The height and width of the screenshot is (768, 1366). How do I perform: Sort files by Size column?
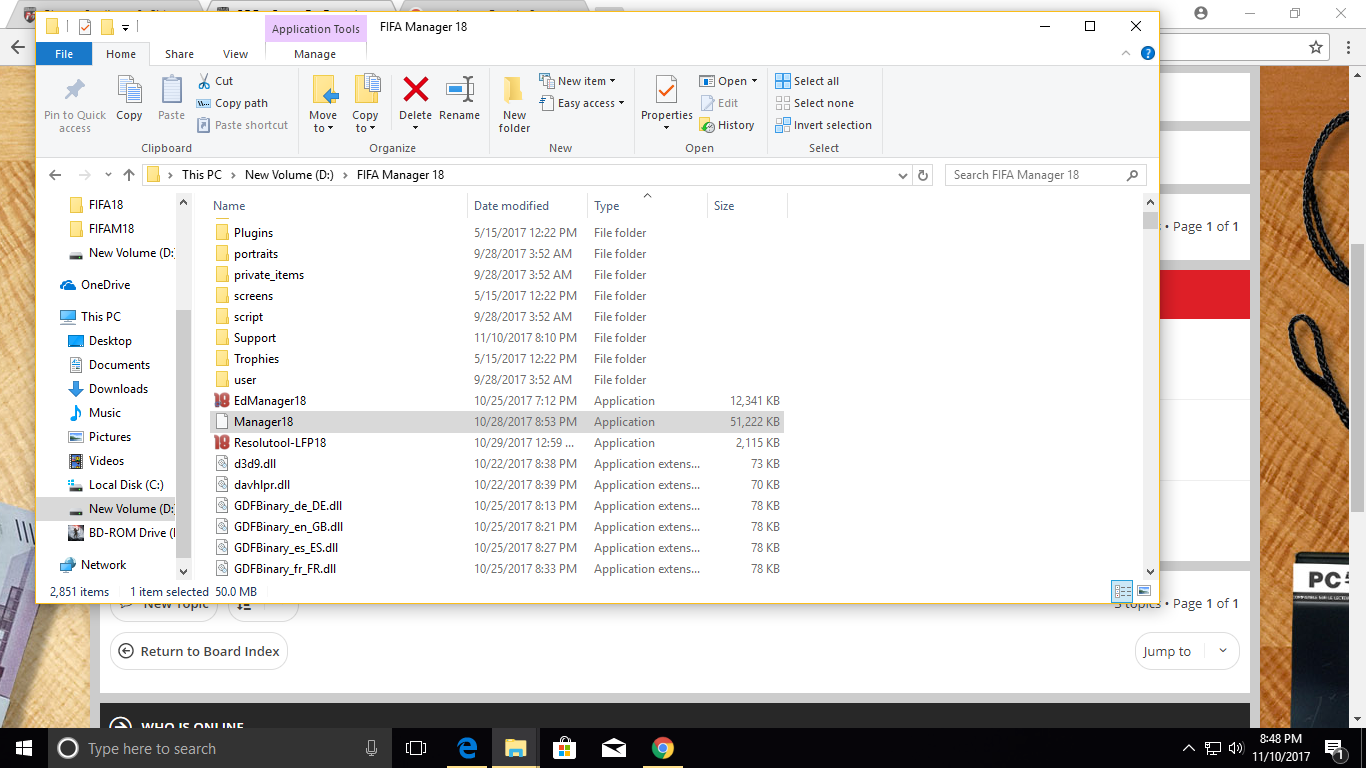pos(747,206)
